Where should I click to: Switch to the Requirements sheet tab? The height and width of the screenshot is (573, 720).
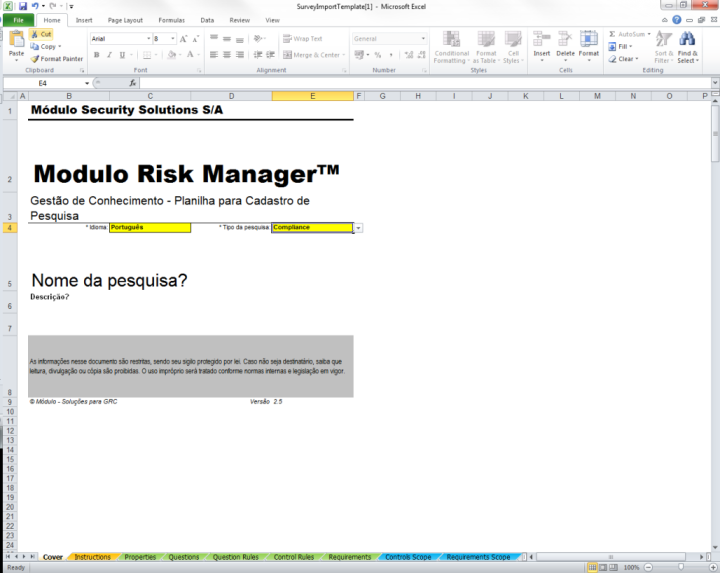(349, 557)
